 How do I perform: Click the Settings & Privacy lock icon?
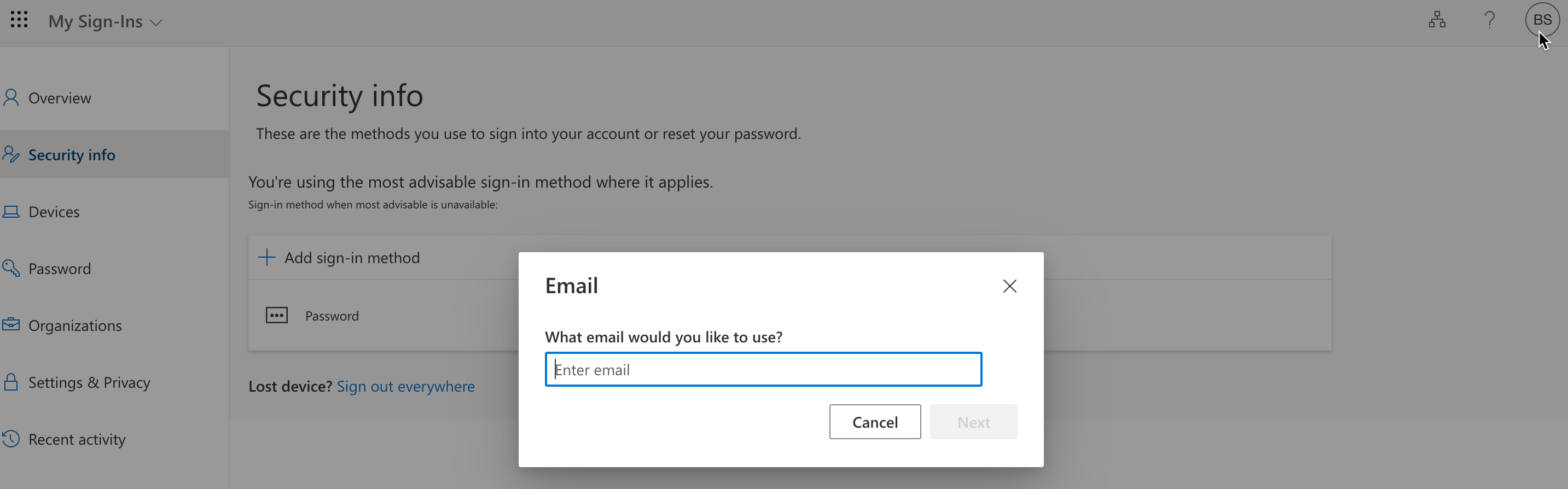(11, 382)
